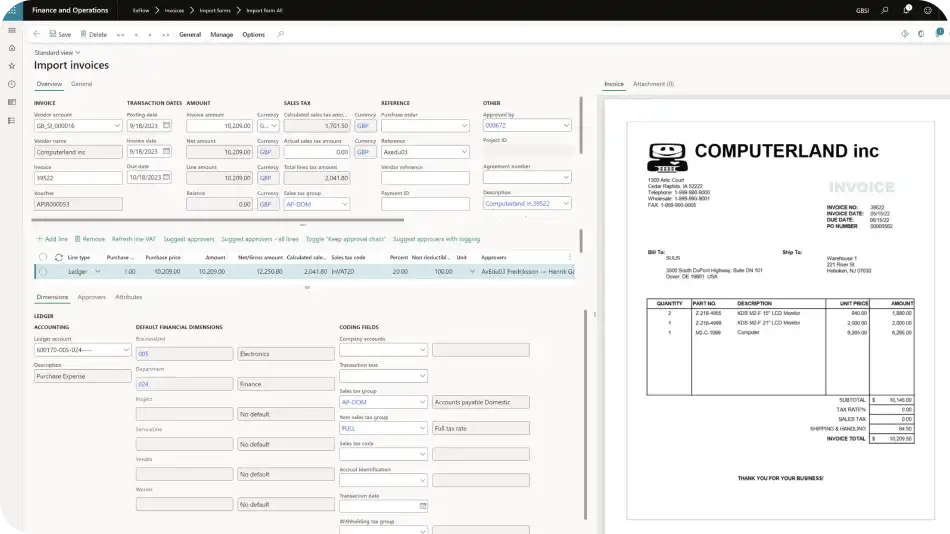This screenshot has height=534, width=950.
Task: Switch to the Overview tab
Action: click(49, 84)
